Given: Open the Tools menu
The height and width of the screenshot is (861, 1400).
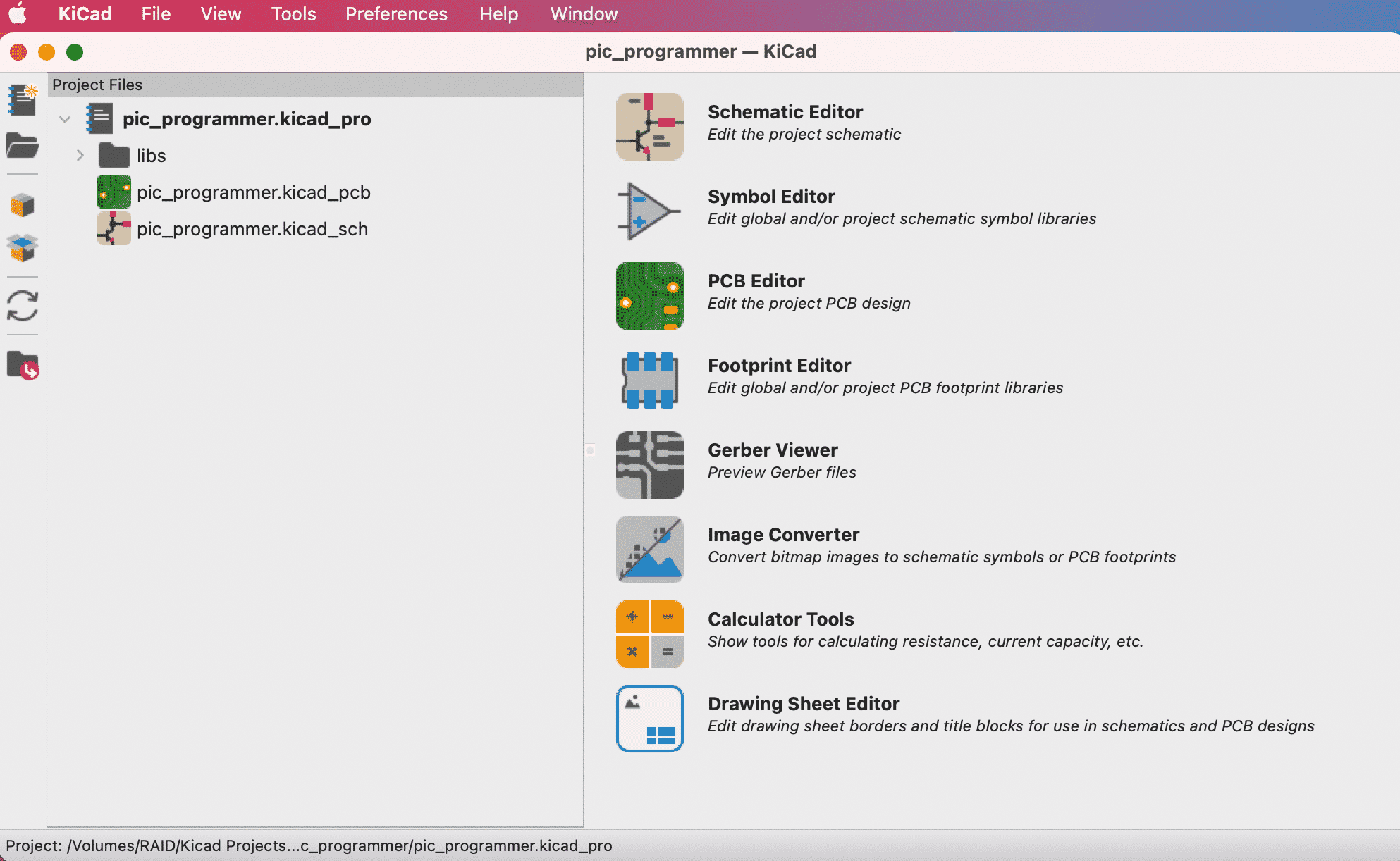Looking at the screenshot, I should [293, 14].
